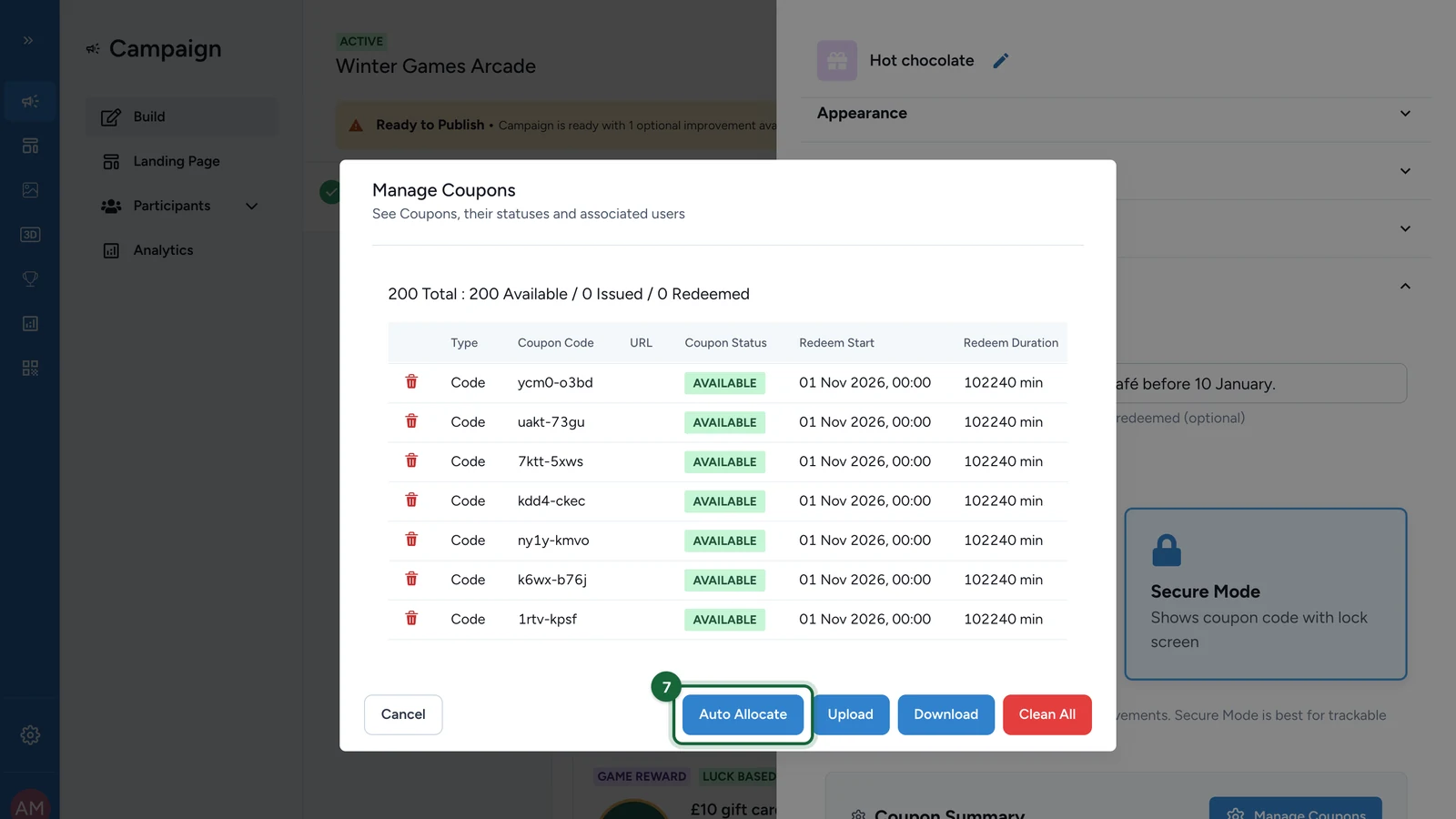Click the GAME REWARD tag
The height and width of the screenshot is (819, 1456).
click(x=642, y=776)
